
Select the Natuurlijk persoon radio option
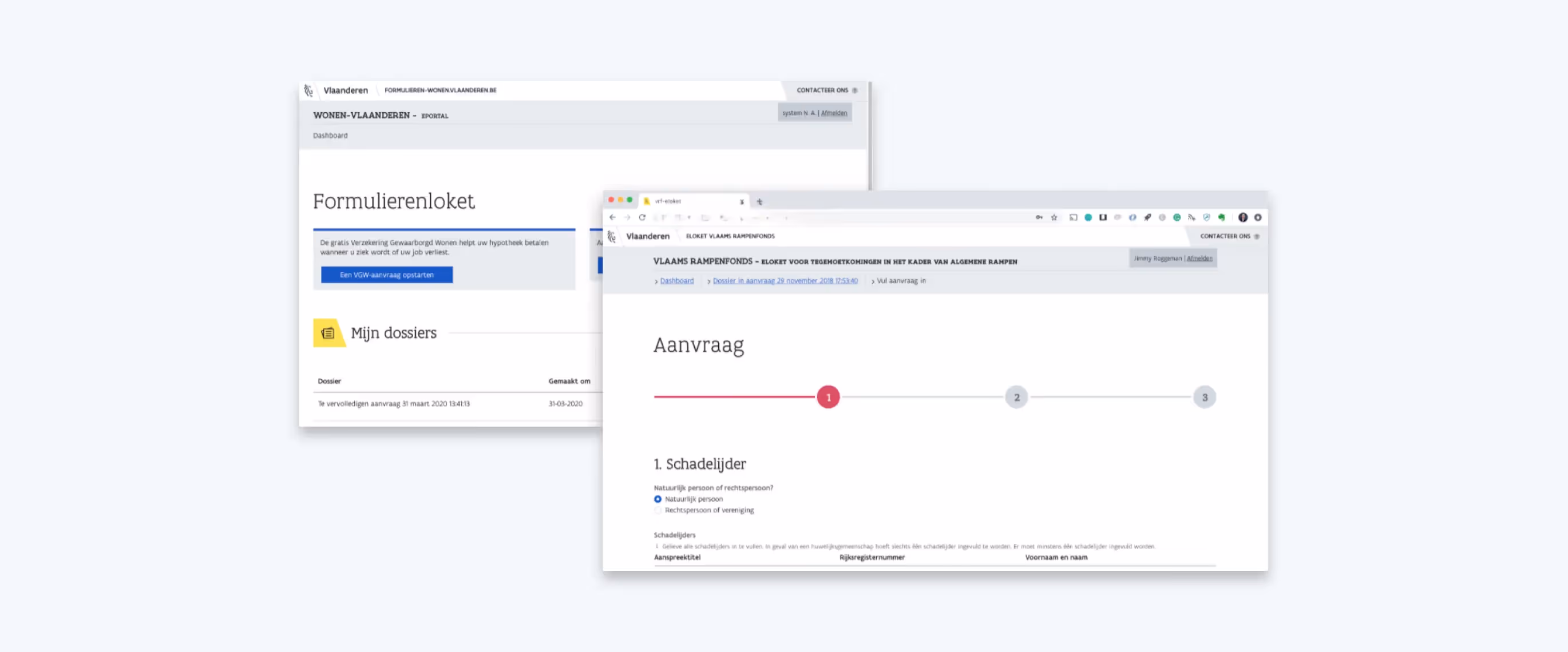[x=658, y=499]
